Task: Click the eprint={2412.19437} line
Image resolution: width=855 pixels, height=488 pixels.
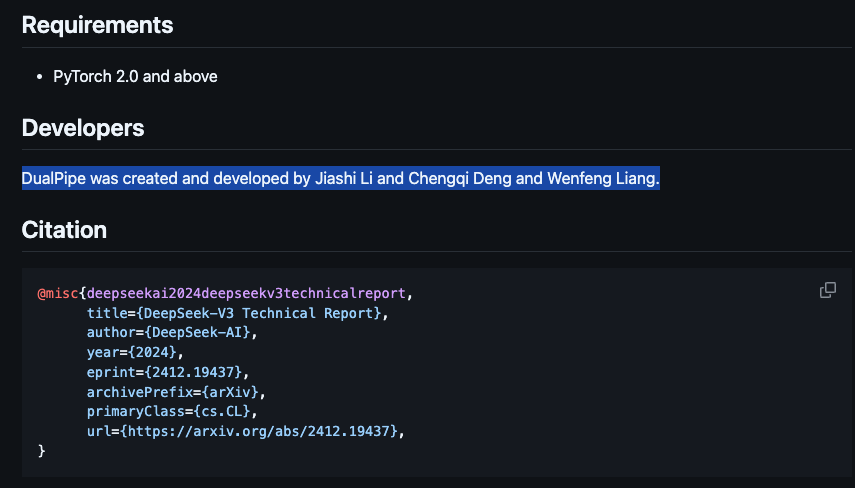Action: [x=168, y=372]
